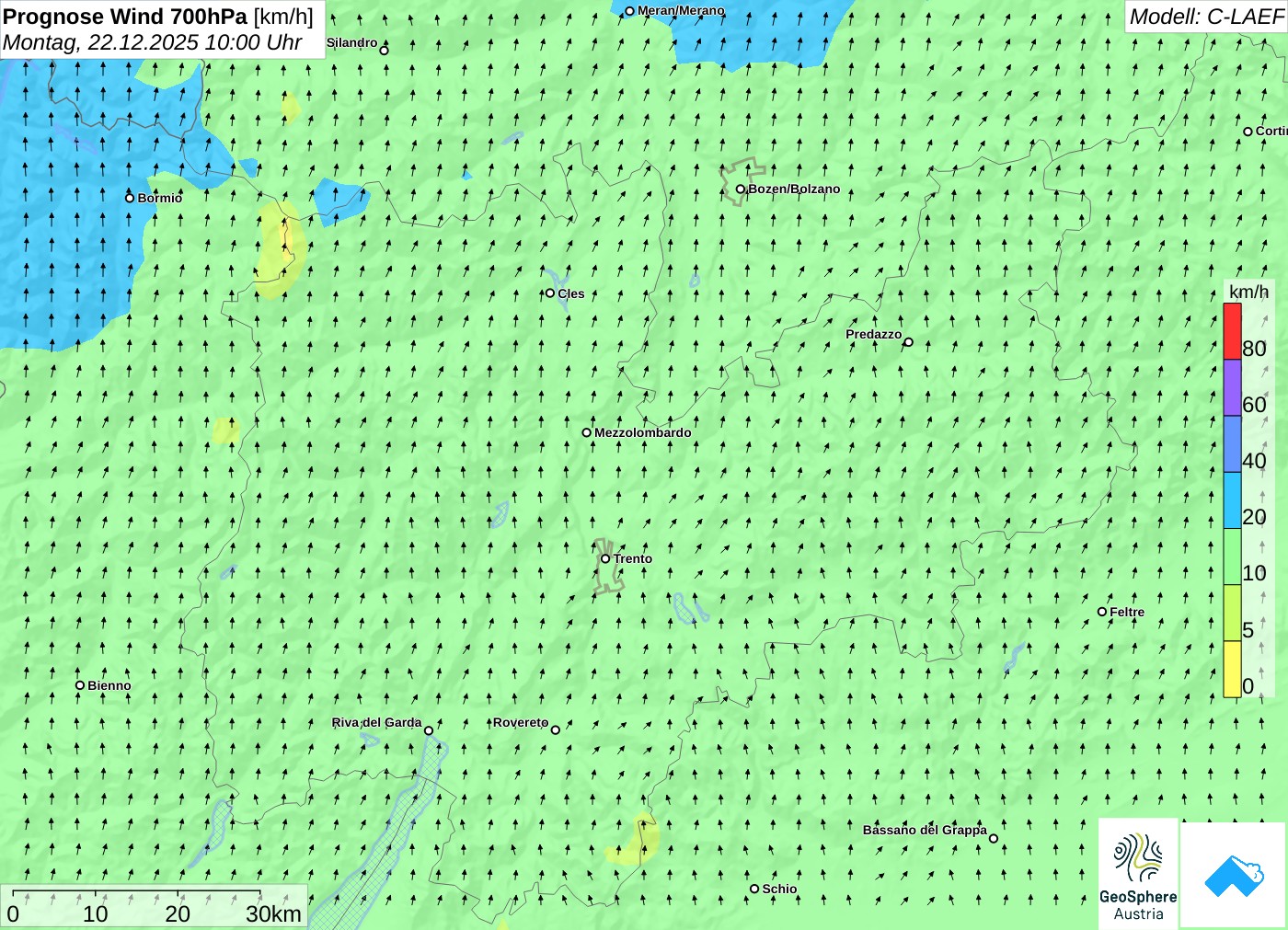Viewport: 1288px width, 930px height.
Task: Click the 'Bienno' label text
Action: [109, 685]
